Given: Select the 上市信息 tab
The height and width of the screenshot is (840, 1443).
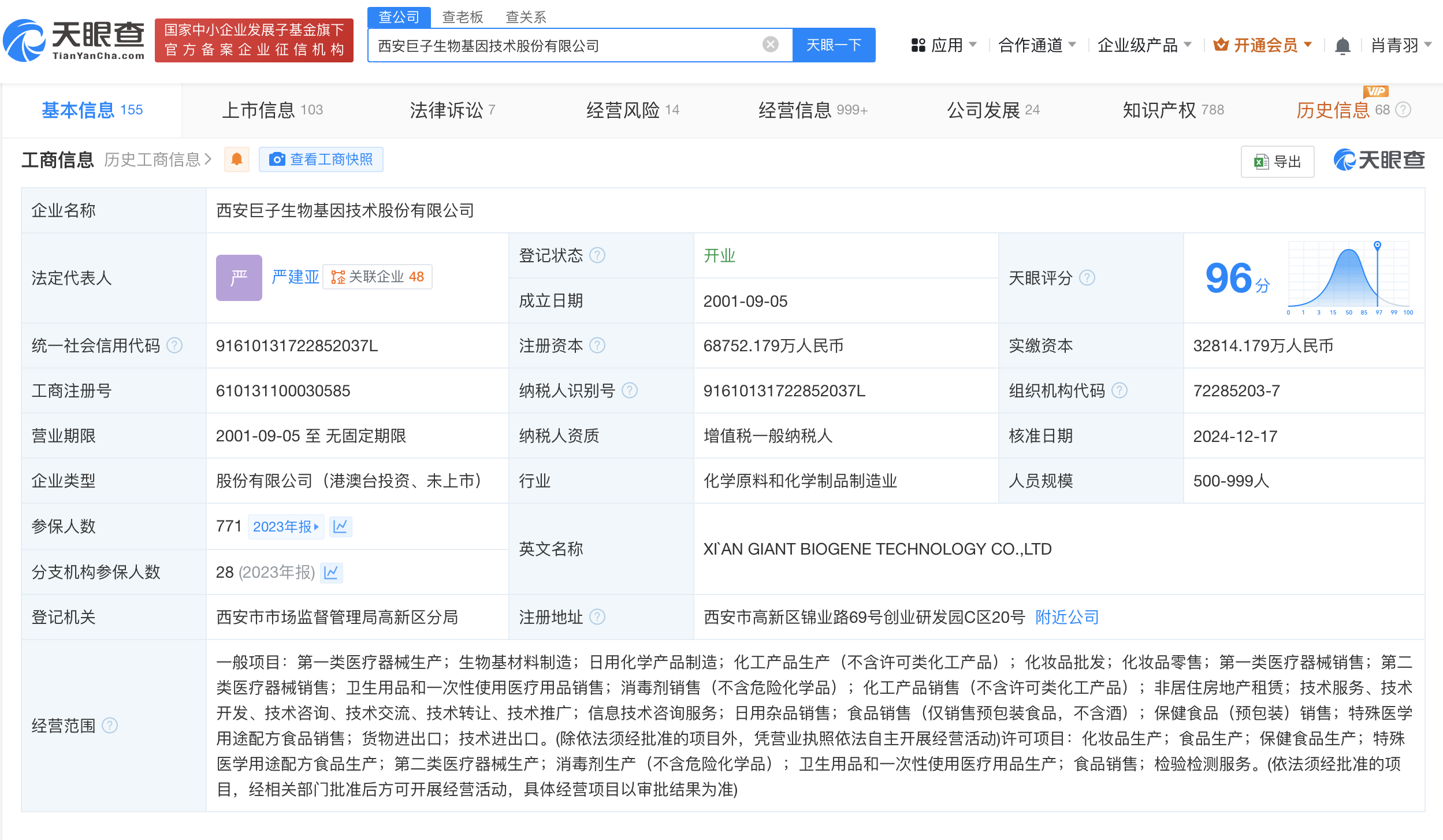Looking at the screenshot, I should point(272,110).
